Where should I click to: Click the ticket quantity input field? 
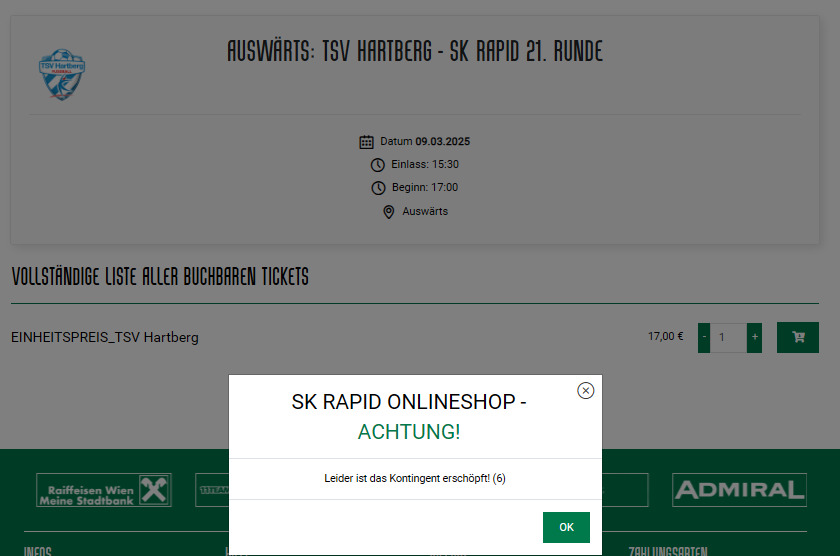(729, 337)
